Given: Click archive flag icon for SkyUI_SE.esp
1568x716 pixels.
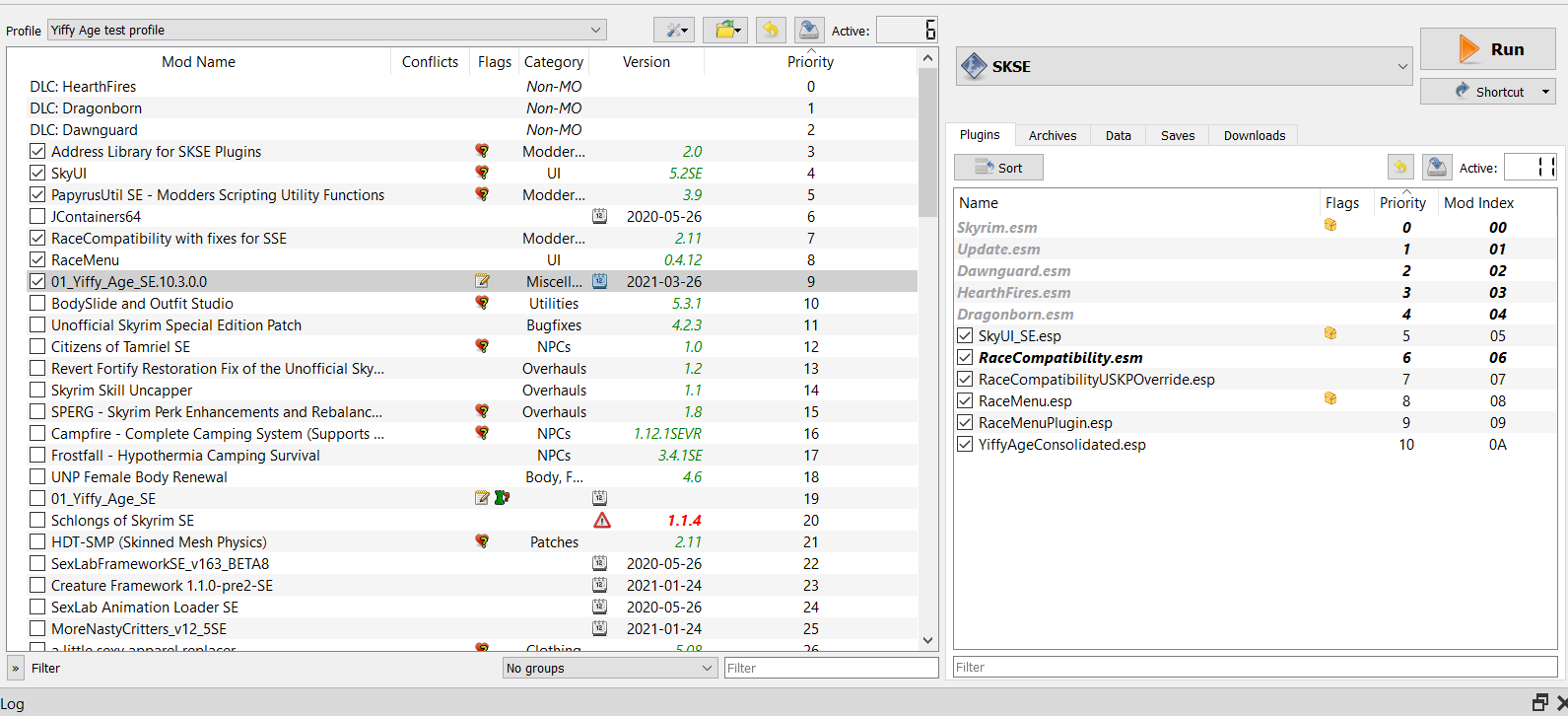Looking at the screenshot, I should [1330, 333].
